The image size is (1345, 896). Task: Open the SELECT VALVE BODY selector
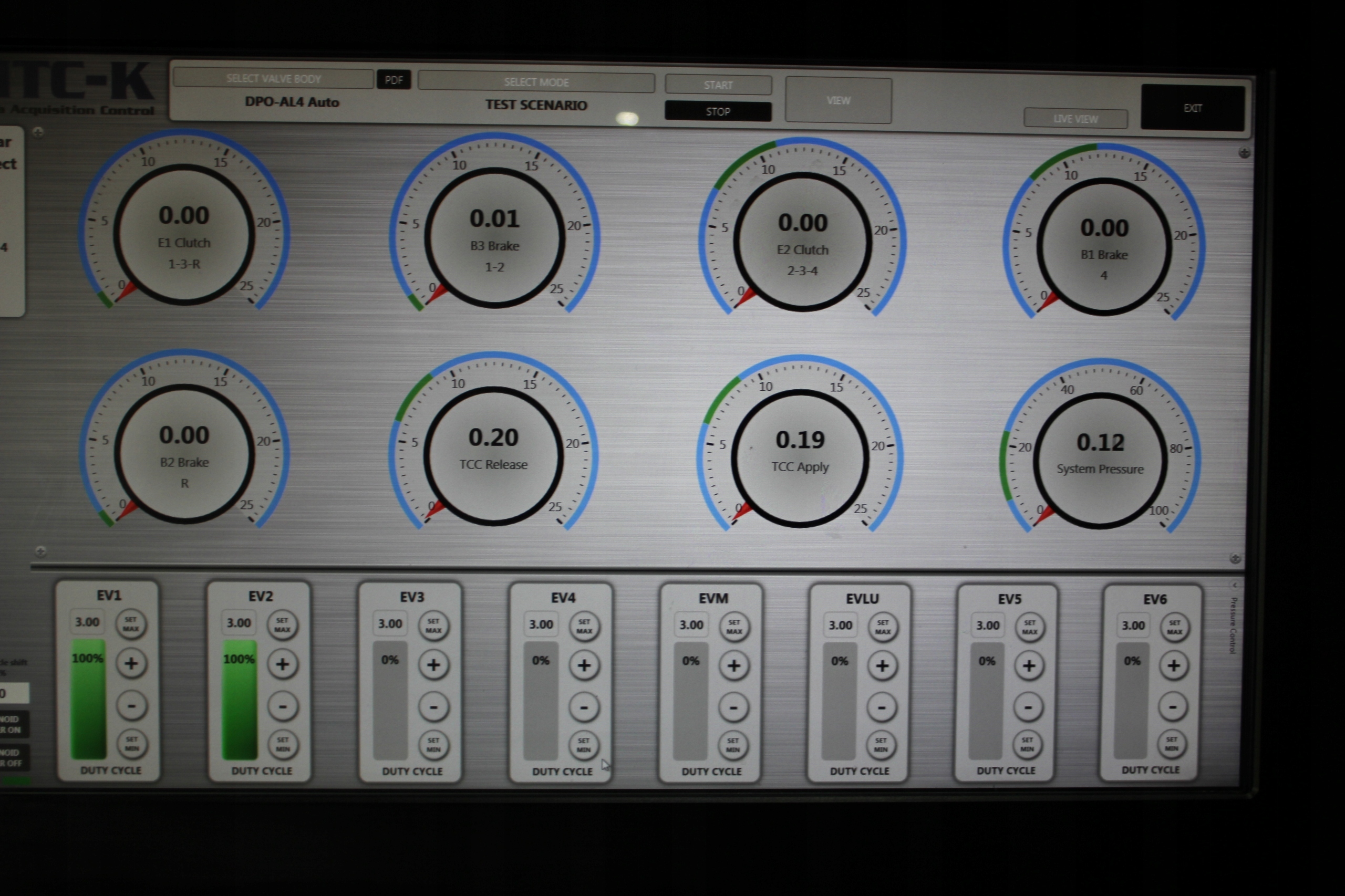coord(273,79)
